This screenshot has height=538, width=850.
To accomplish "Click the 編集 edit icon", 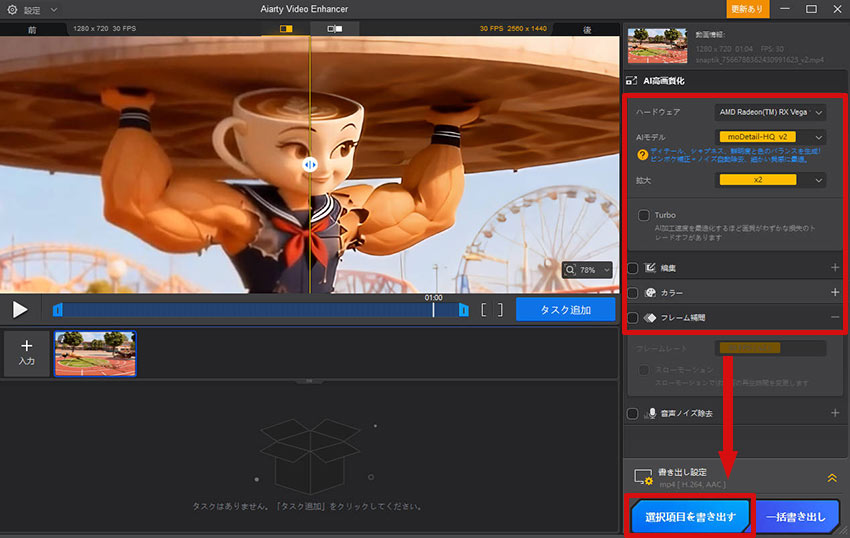I will (x=650, y=268).
